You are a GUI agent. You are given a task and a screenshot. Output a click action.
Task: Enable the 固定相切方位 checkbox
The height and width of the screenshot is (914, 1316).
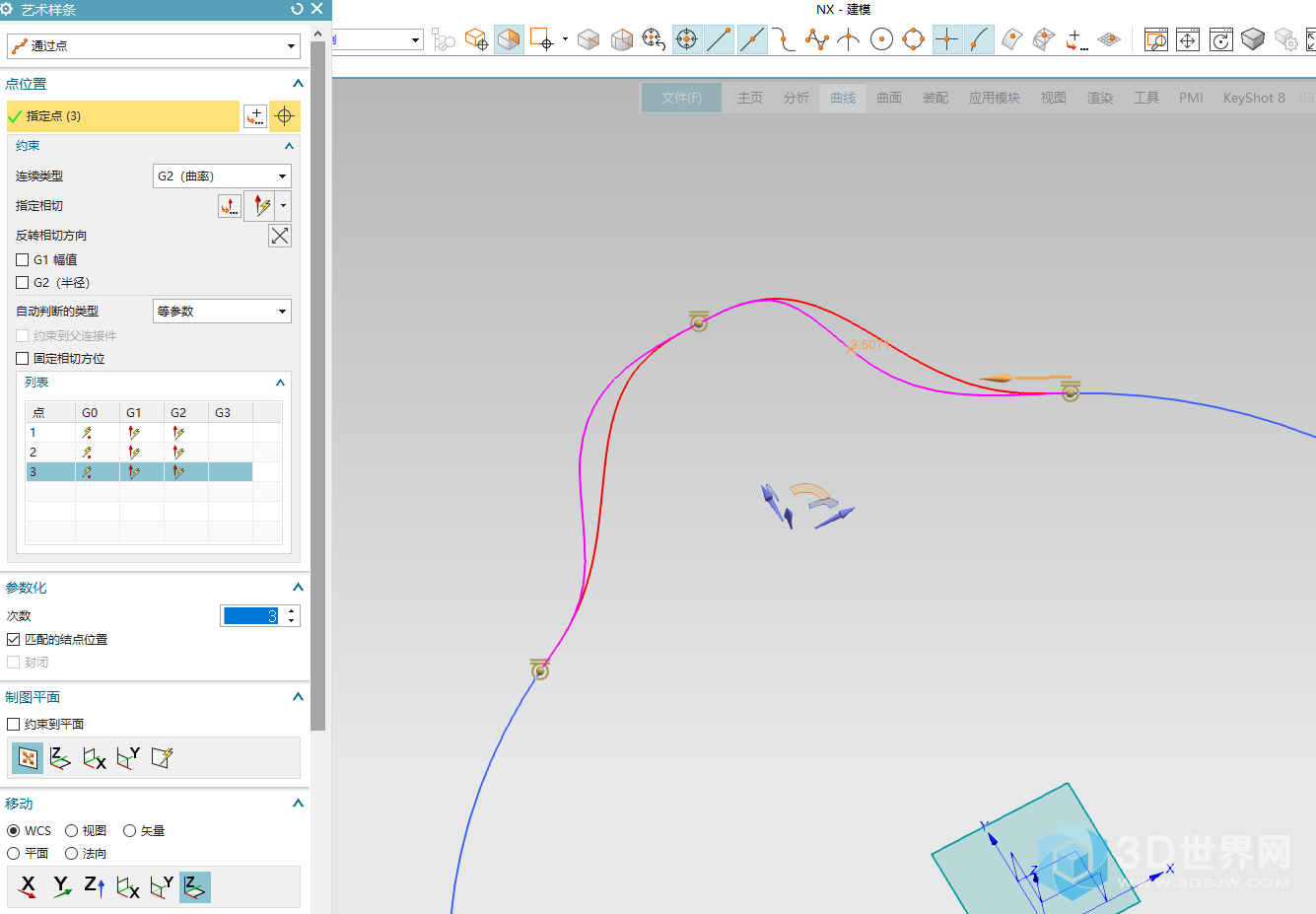[23, 359]
